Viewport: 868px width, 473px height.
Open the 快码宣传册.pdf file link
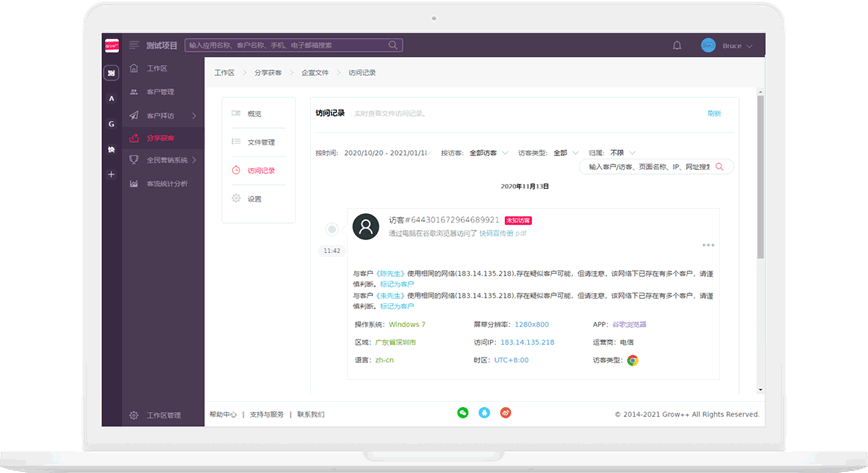[502, 233]
